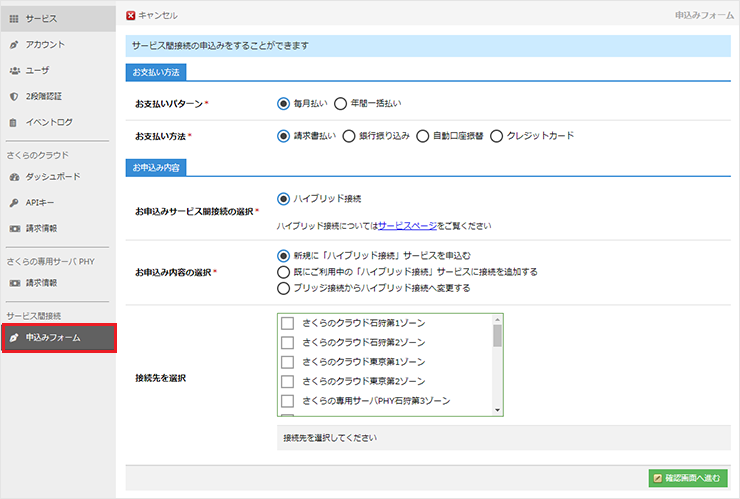Open 申込みフォーム in sidebar menu
This screenshot has height=499, width=740.
coord(58,338)
